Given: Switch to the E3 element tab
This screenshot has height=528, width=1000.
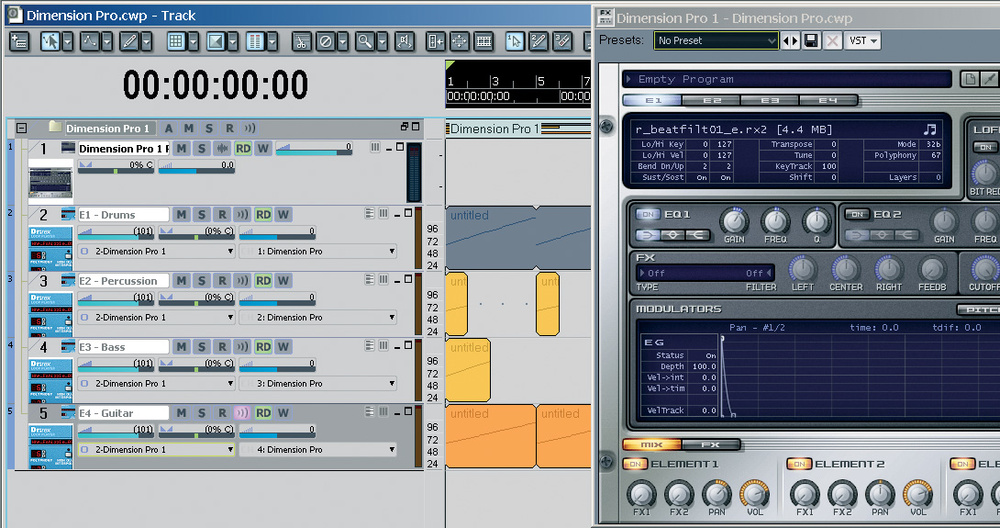Looking at the screenshot, I should [x=769, y=101].
